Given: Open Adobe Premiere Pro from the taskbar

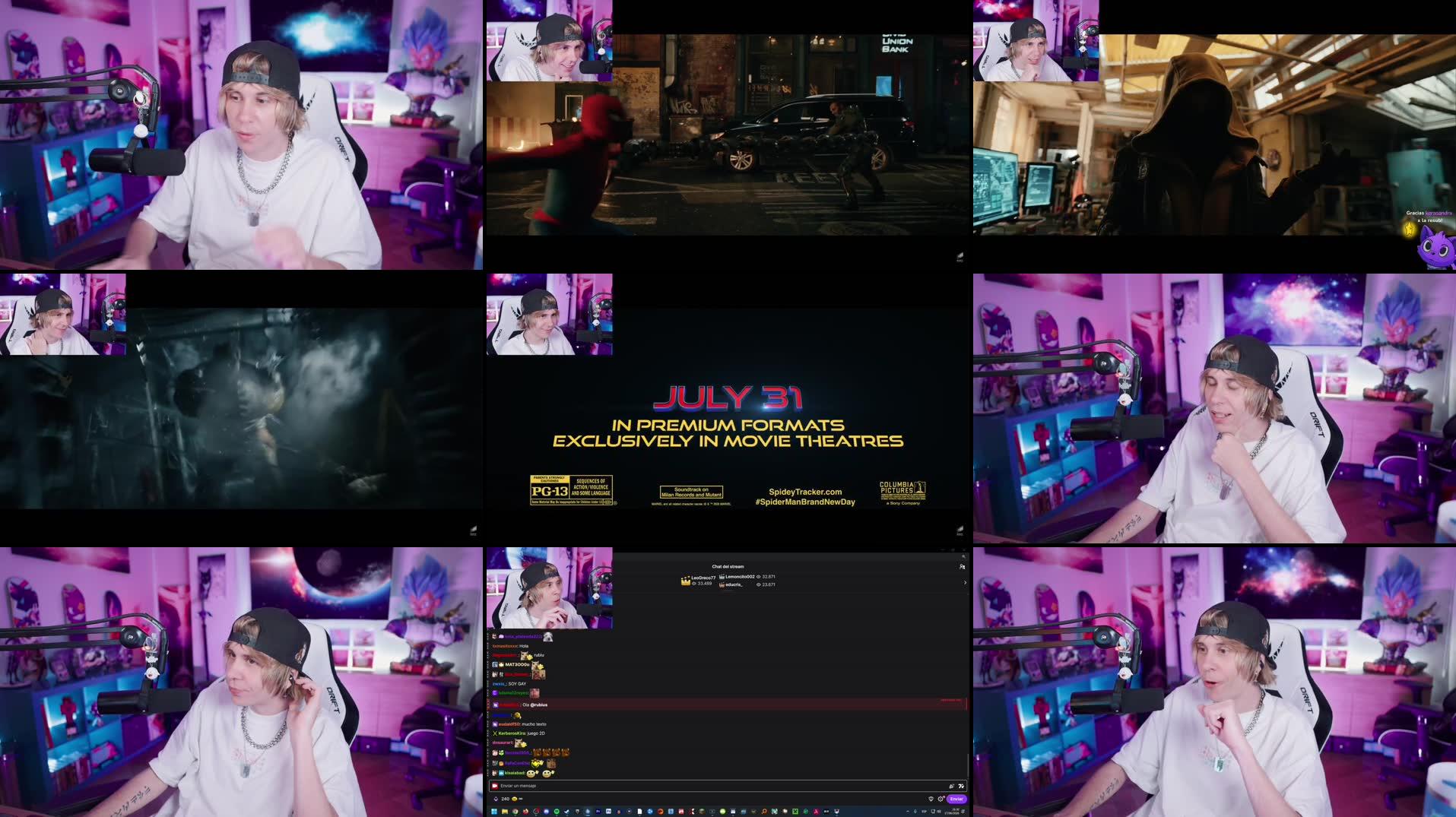Looking at the screenshot, I should click(x=598, y=811).
